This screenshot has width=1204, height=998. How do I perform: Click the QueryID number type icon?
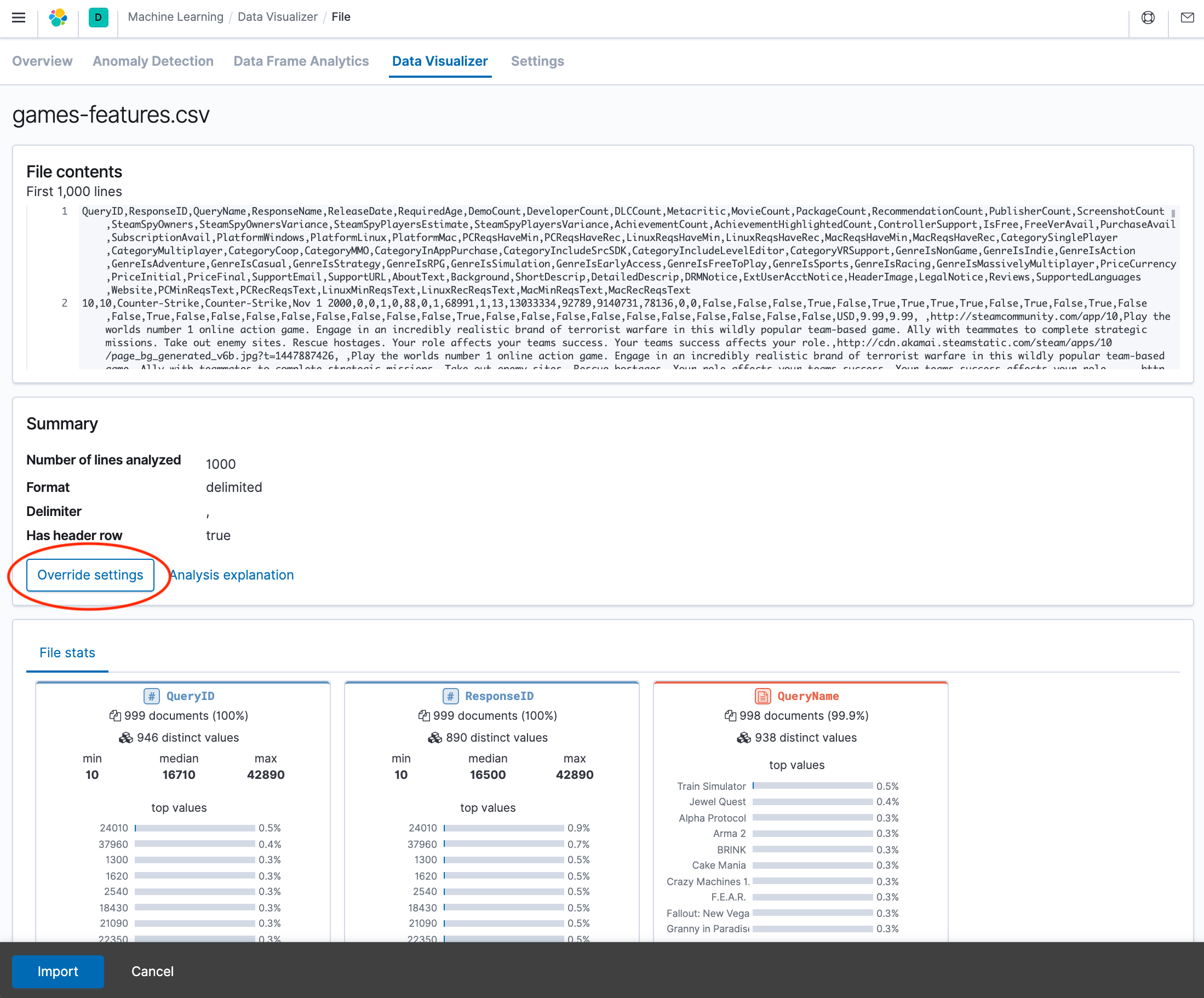coord(151,696)
